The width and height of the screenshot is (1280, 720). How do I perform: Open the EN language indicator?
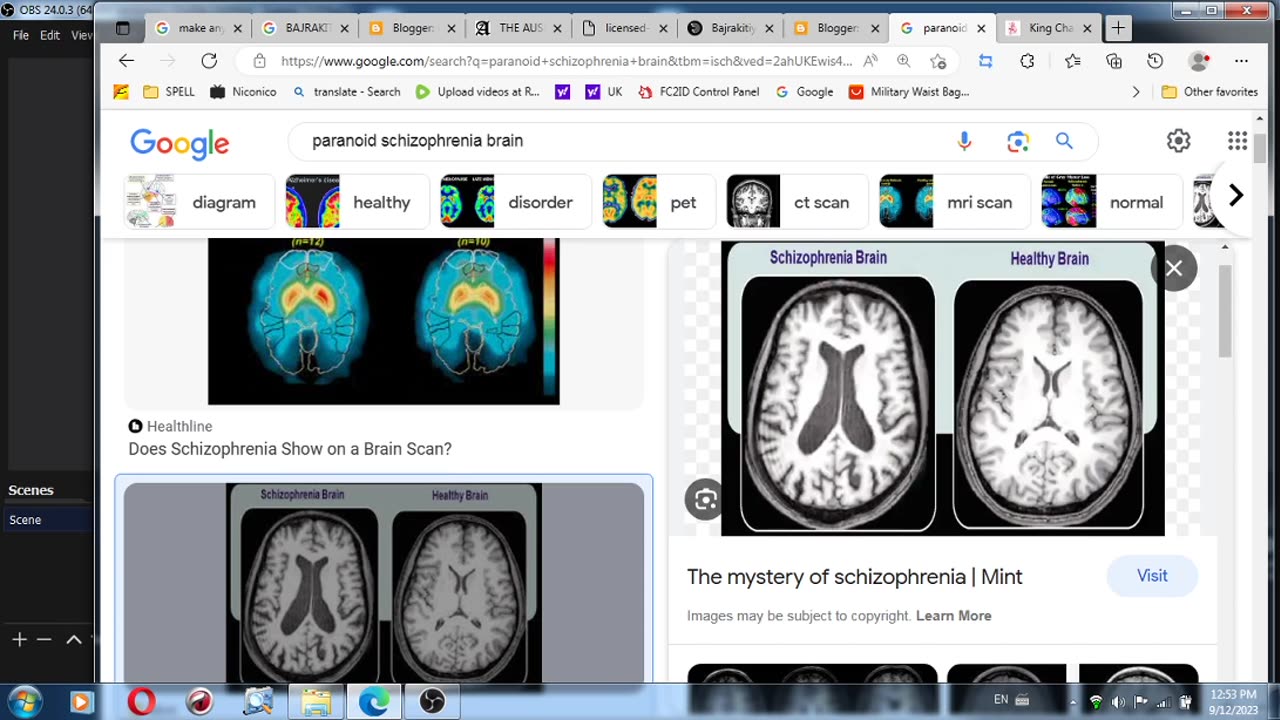point(1001,700)
